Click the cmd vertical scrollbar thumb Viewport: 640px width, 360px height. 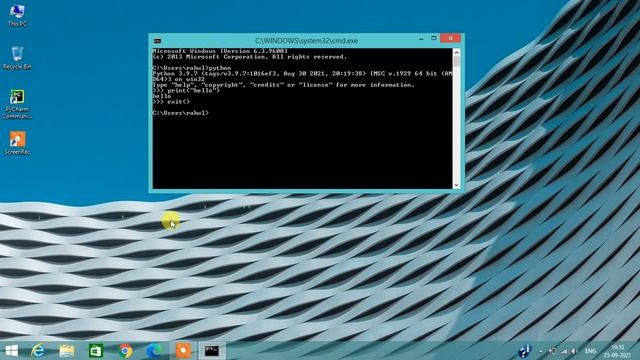(x=456, y=62)
